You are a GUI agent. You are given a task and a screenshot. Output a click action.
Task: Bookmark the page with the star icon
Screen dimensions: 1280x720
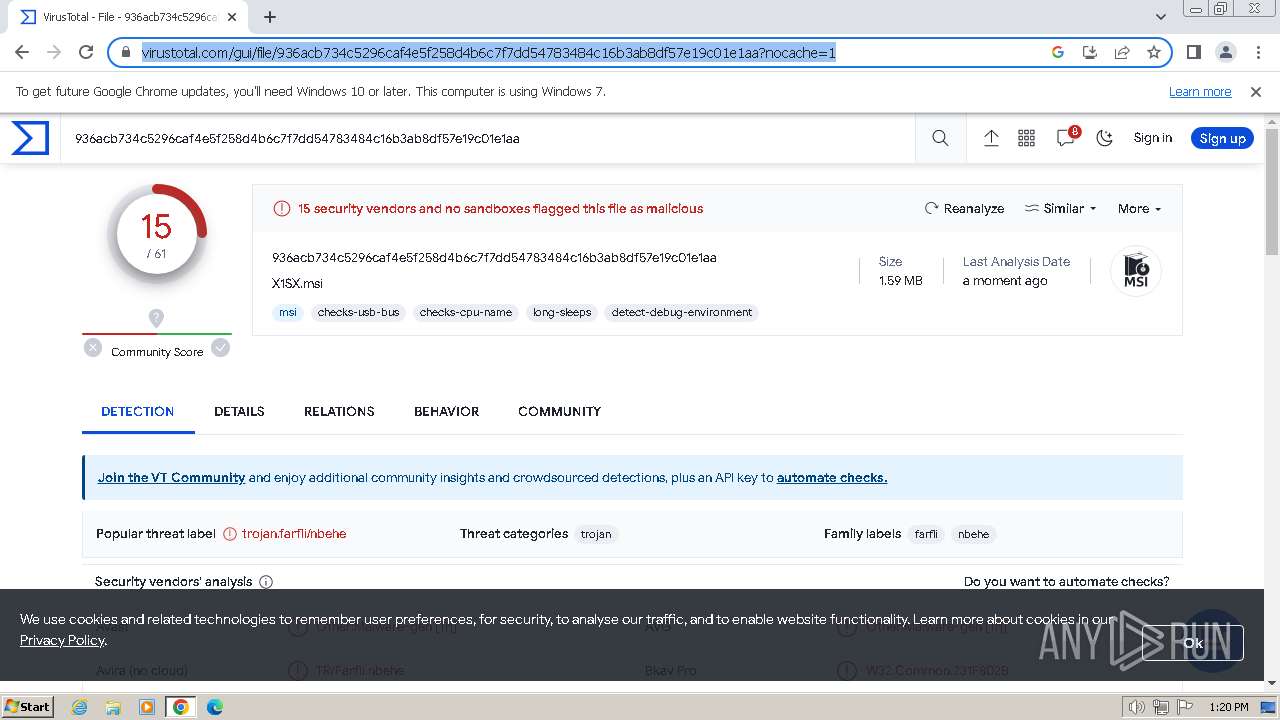(x=1154, y=53)
